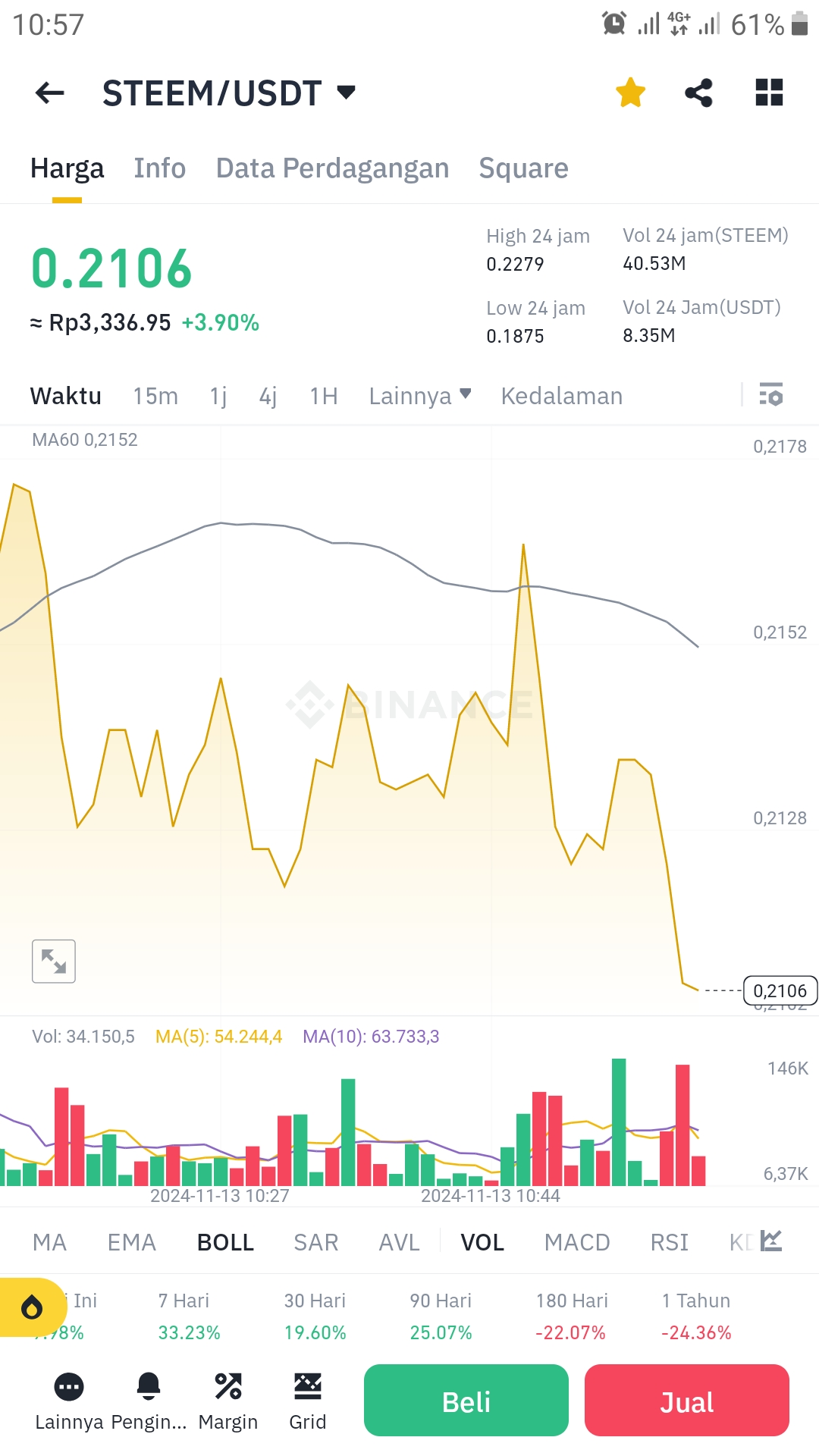Open the price alert bell icon
819x1456 pixels.
(149, 1386)
